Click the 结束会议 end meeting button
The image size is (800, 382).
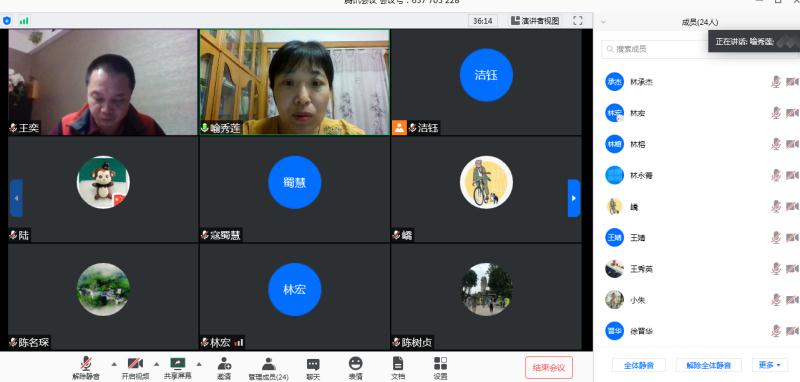click(x=549, y=367)
